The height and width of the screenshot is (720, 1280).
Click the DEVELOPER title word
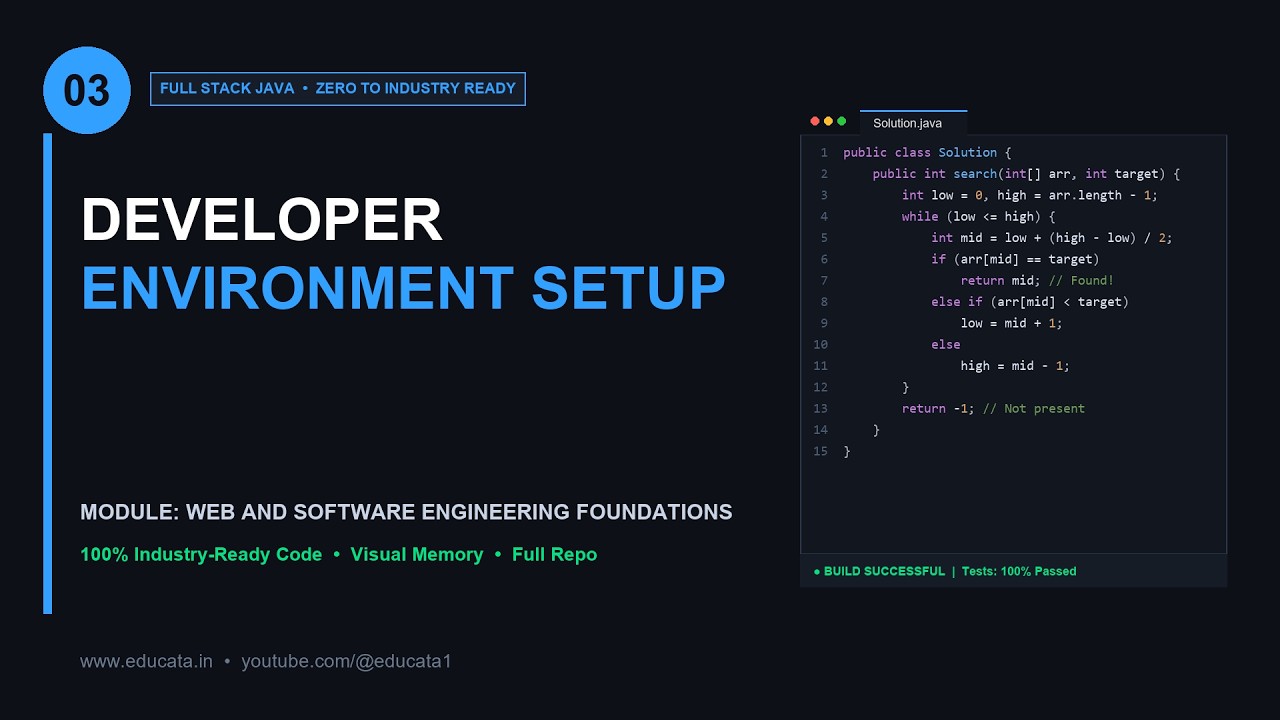tap(262, 220)
